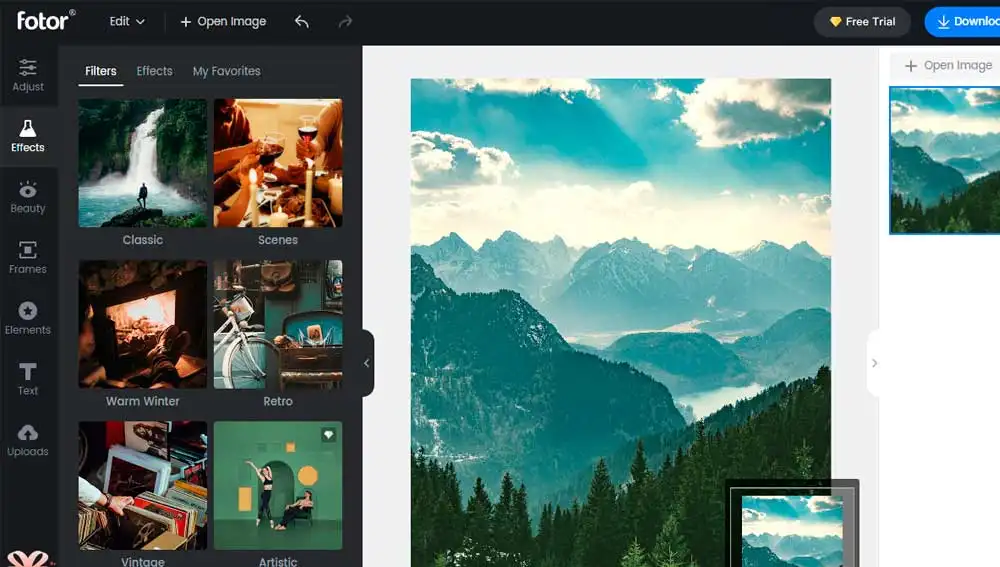Expand the Edit dropdown menu

point(127,21)
